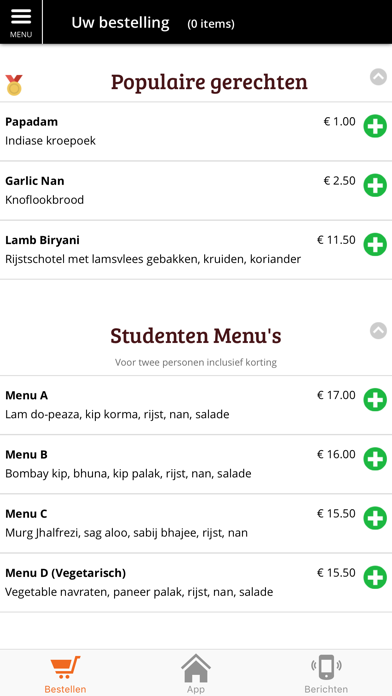Collapse the Studenten Menu's section

tap(378, 330)
